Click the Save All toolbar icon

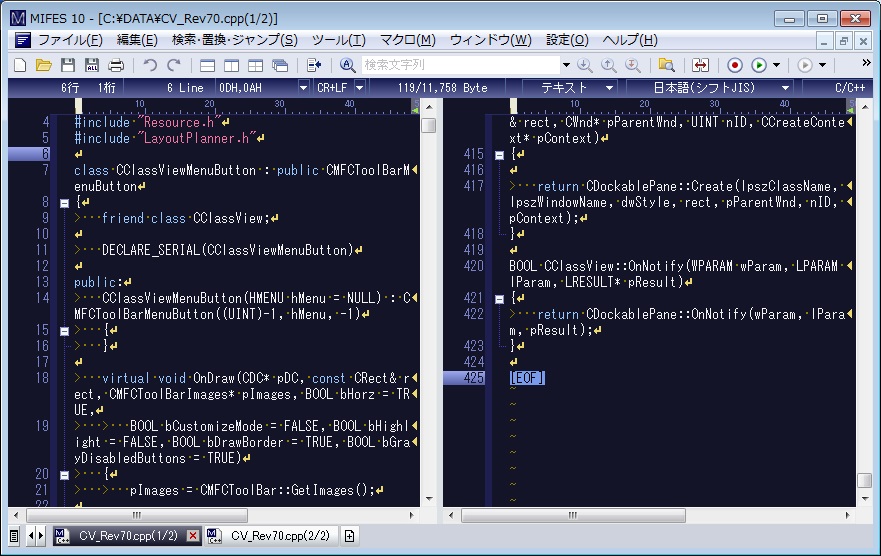click(92, 65)
